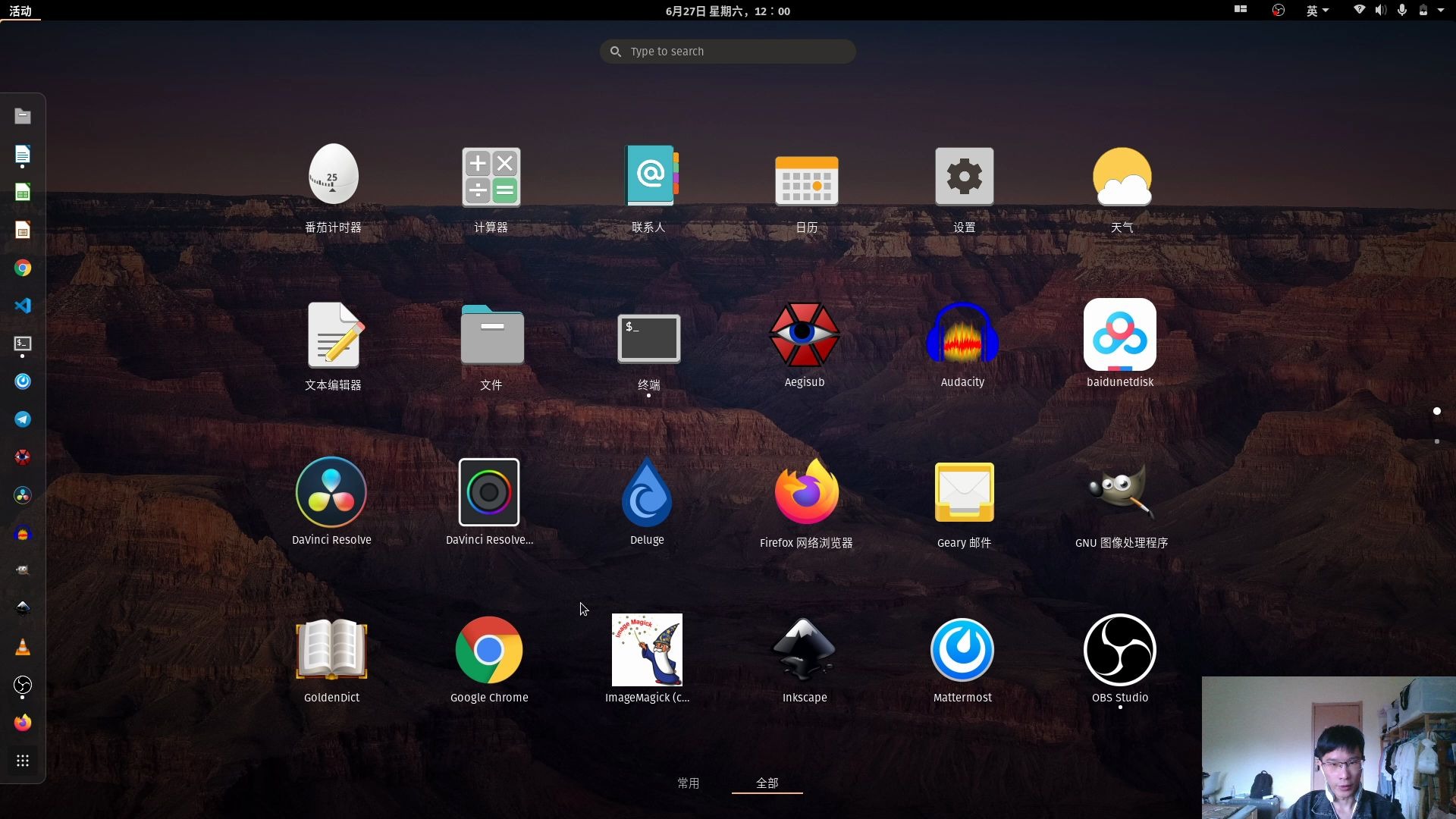Switch to OBS Studio via dock

coord(23,685)
